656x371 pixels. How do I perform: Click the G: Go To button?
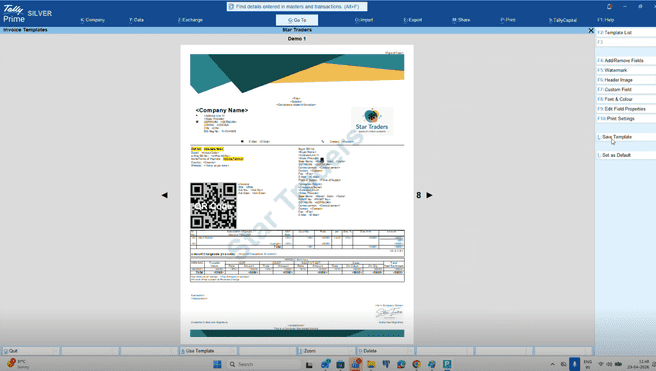(x=297, y=20)
